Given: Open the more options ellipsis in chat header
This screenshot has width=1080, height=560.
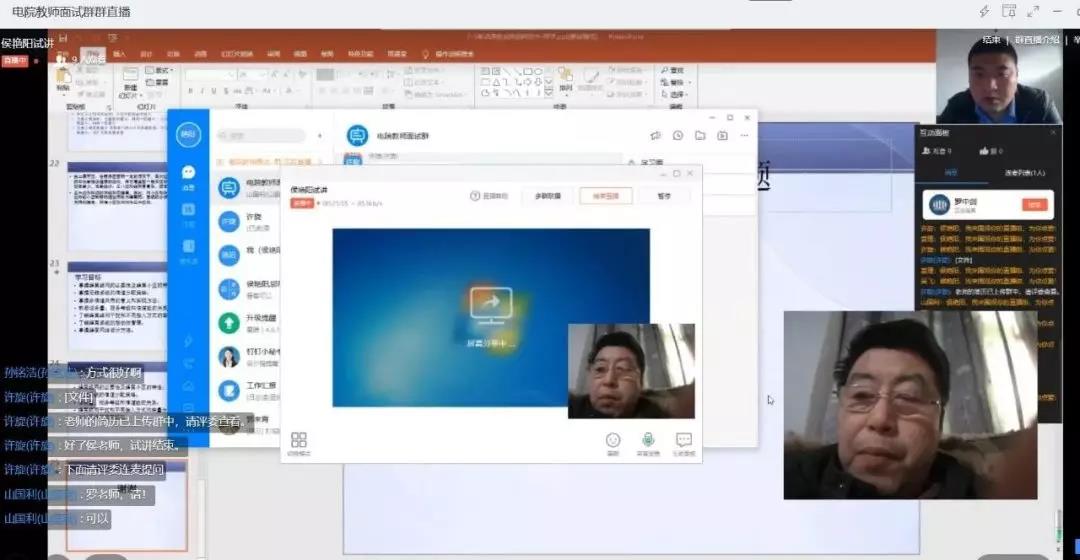Looking at the screenshot, I should coord(744,136).
